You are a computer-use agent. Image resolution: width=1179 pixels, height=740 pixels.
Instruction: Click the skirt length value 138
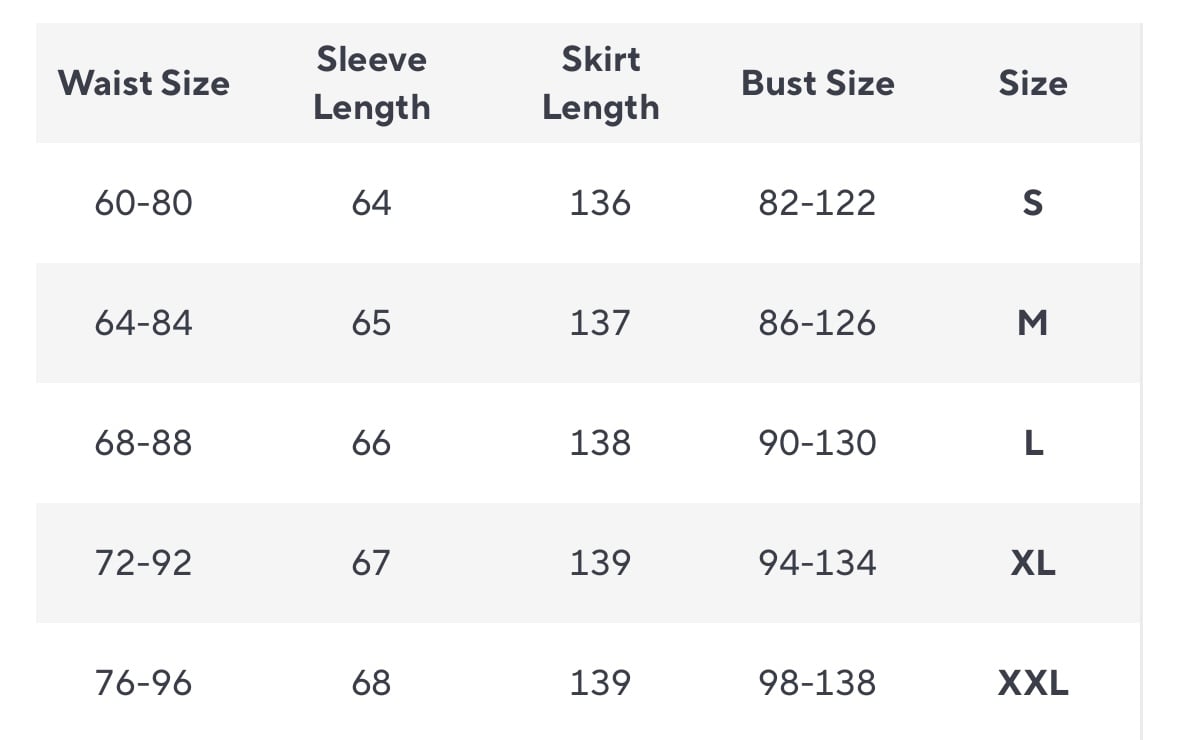[600, 443]
